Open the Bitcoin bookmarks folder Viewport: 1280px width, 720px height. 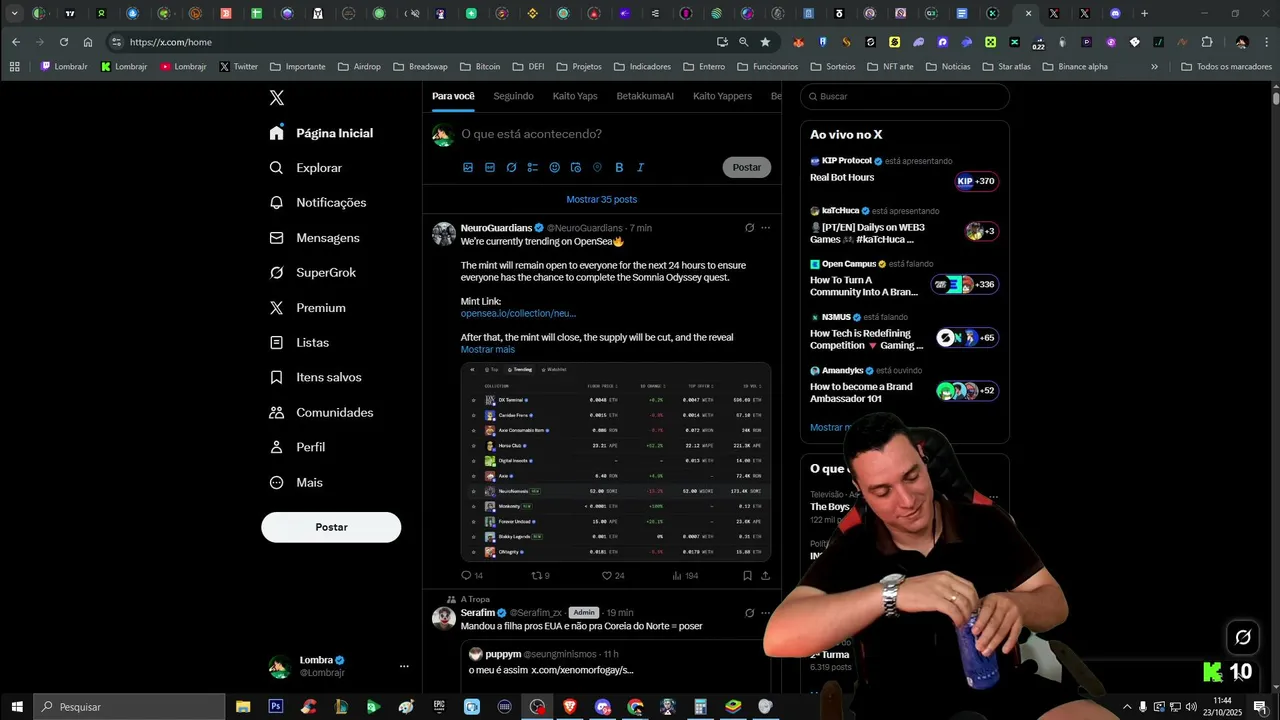point(480,67)
